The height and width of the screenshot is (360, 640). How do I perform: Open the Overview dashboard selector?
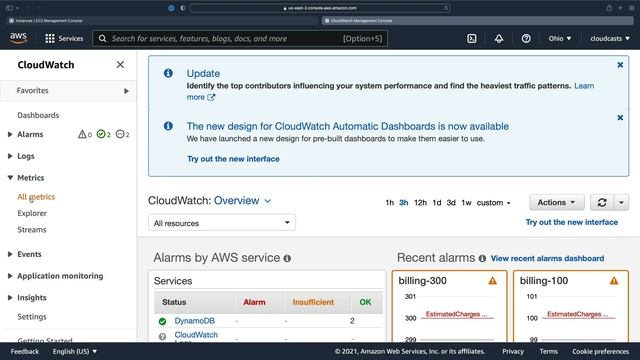click(242, 200)
